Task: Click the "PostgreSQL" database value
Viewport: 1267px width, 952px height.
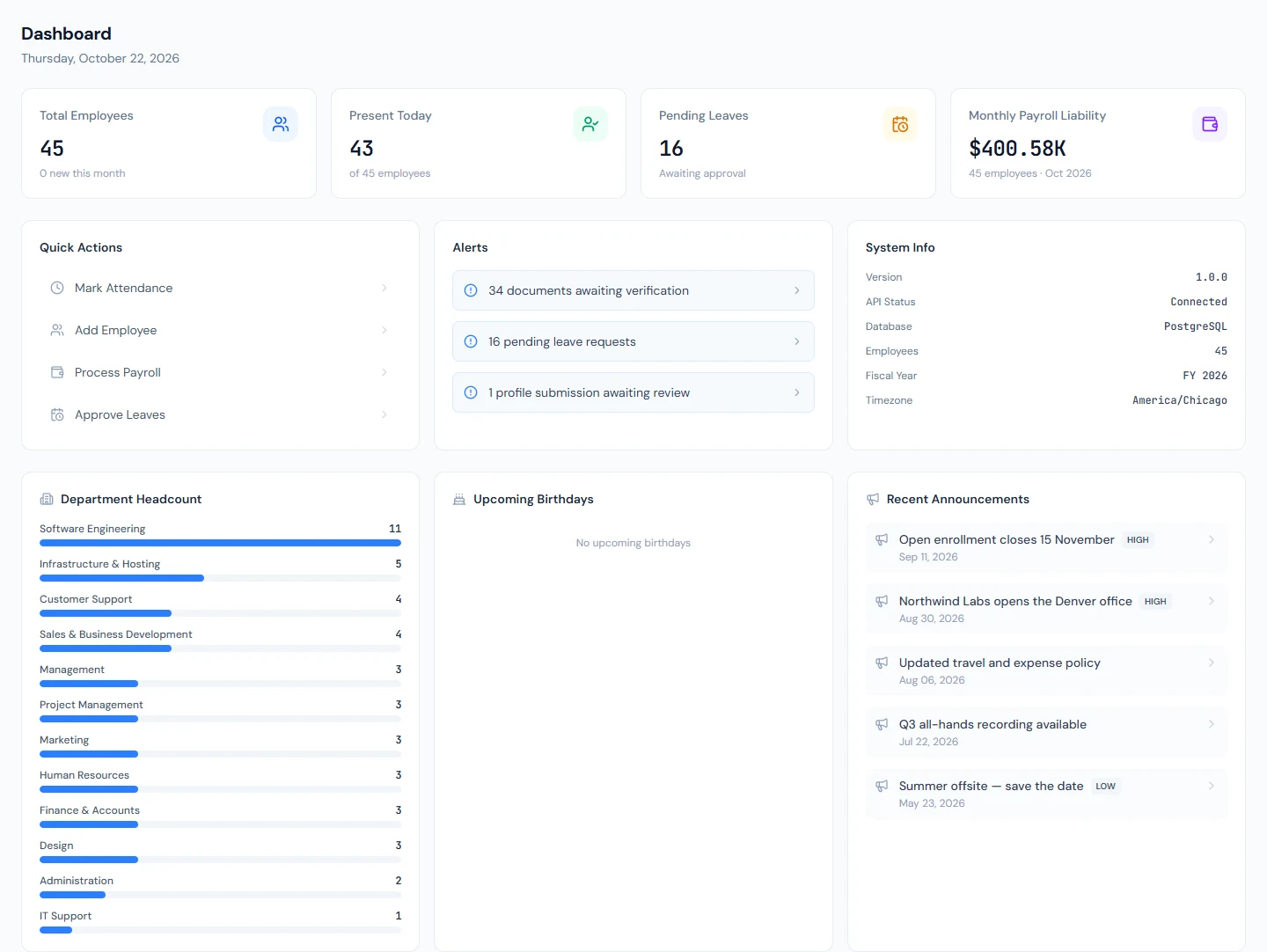Action: tap(1196, 326)
